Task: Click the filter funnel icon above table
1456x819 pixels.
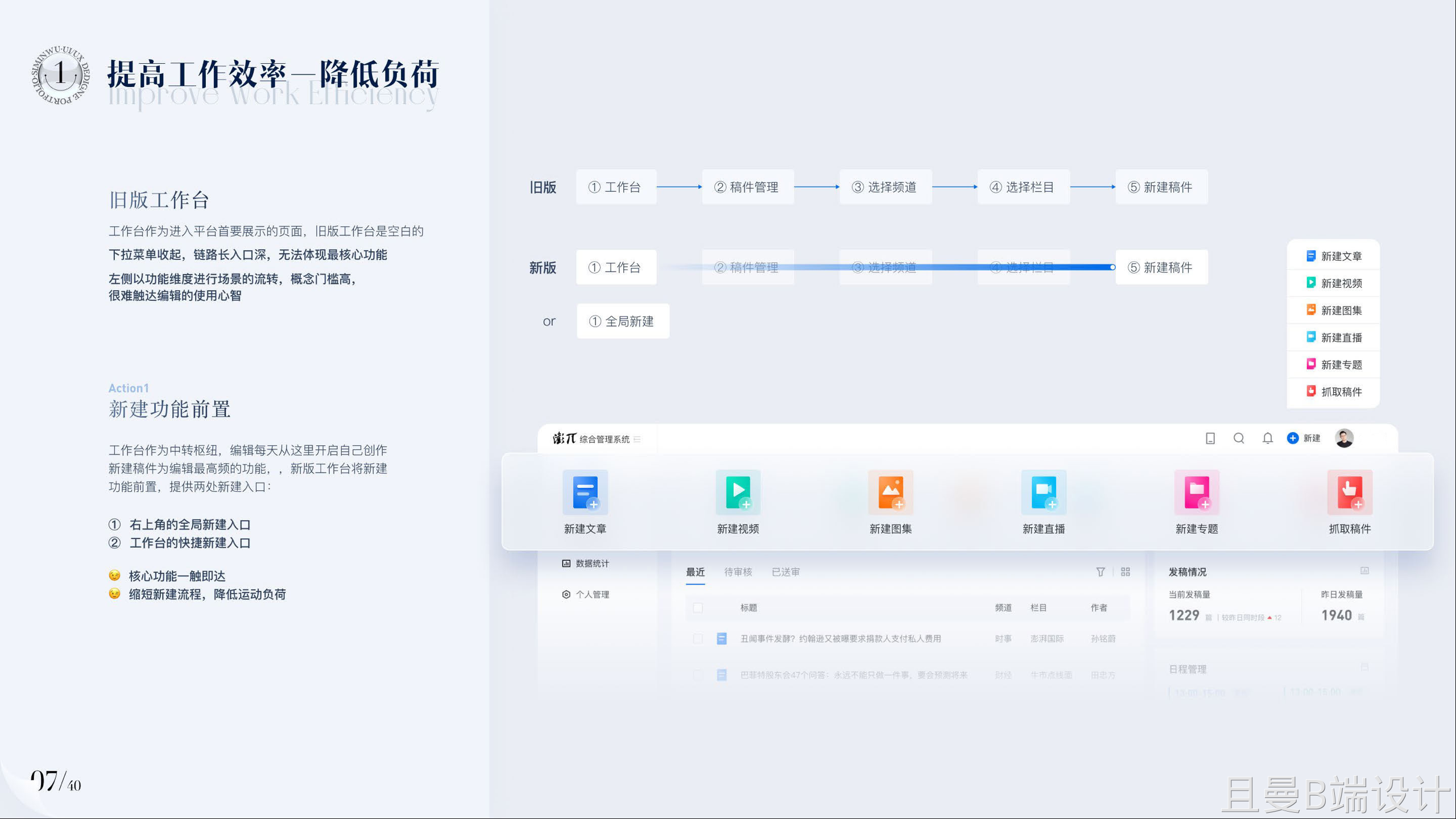Action: 1100,572
